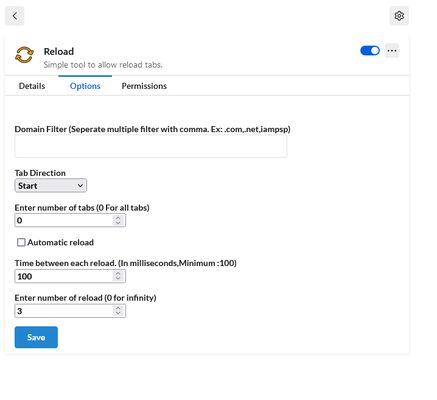
Task: Select the Options tab
Action: click(85, 86)
